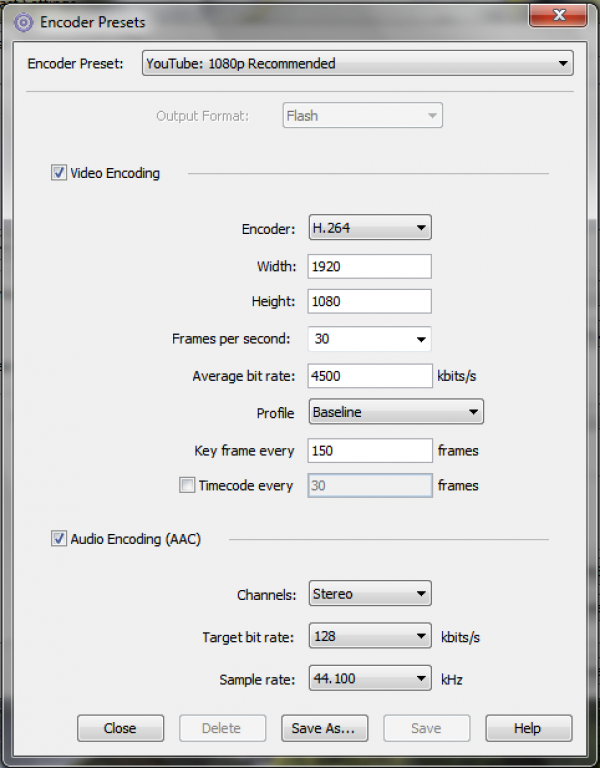Expand the H.264 Encoder dropdown
The width and height of the screenshot is (600, 768).
[x=370, y=227]
